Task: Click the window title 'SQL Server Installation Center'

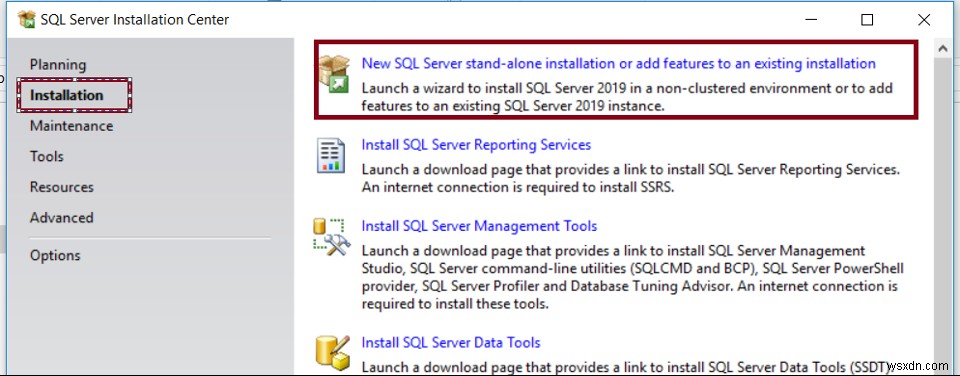Action: (135, 20)
